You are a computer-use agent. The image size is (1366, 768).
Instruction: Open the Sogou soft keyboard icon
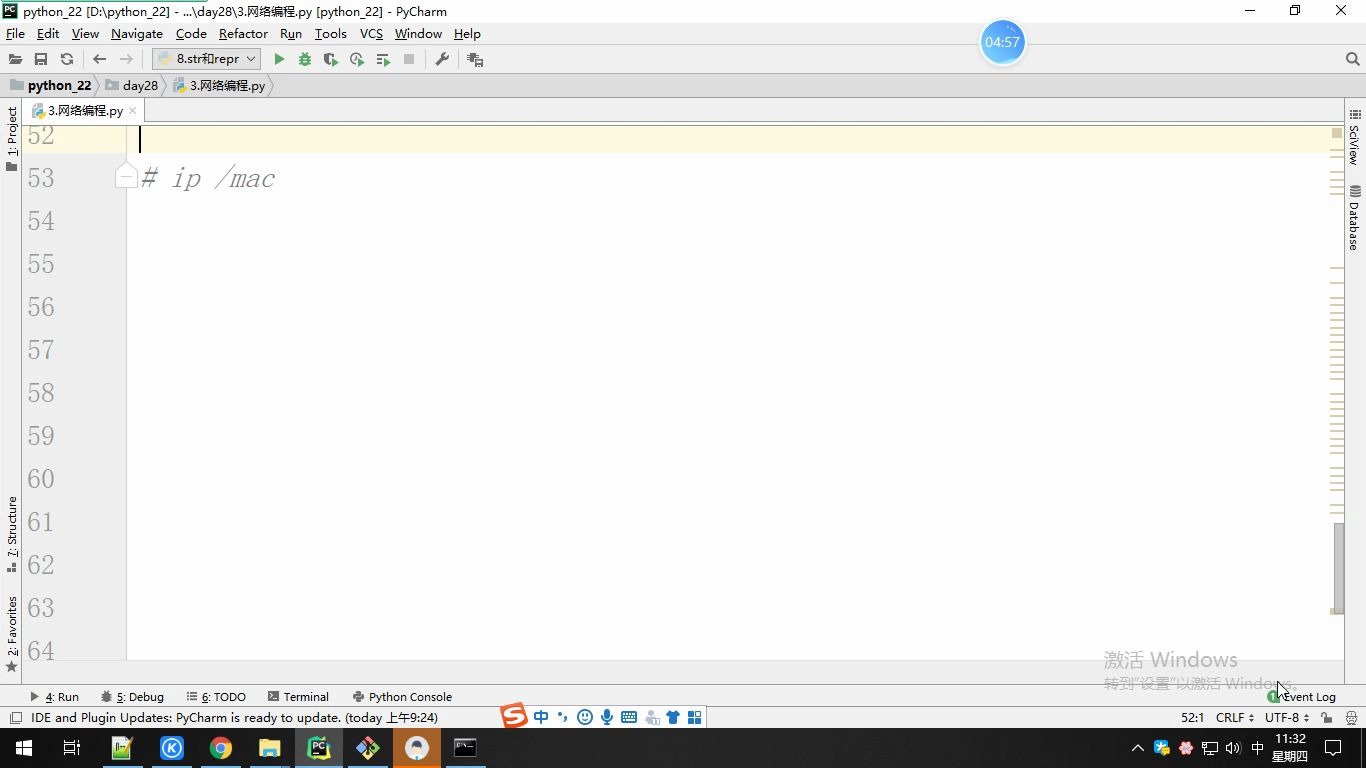(x=629, y=717)
